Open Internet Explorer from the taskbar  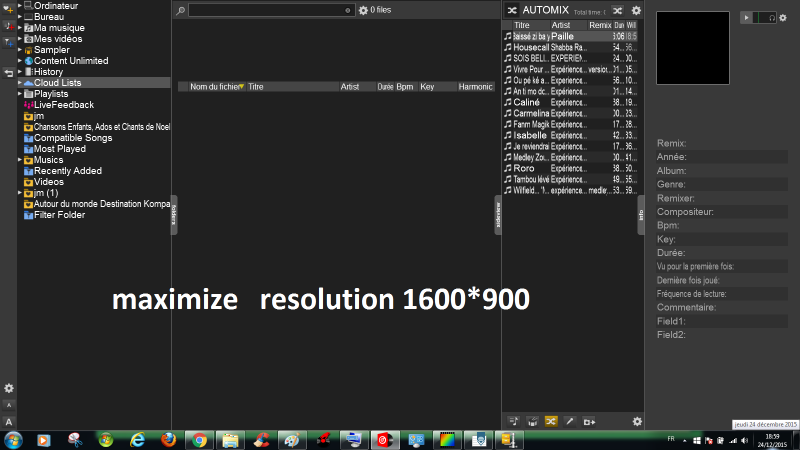[x=137, y=440]
